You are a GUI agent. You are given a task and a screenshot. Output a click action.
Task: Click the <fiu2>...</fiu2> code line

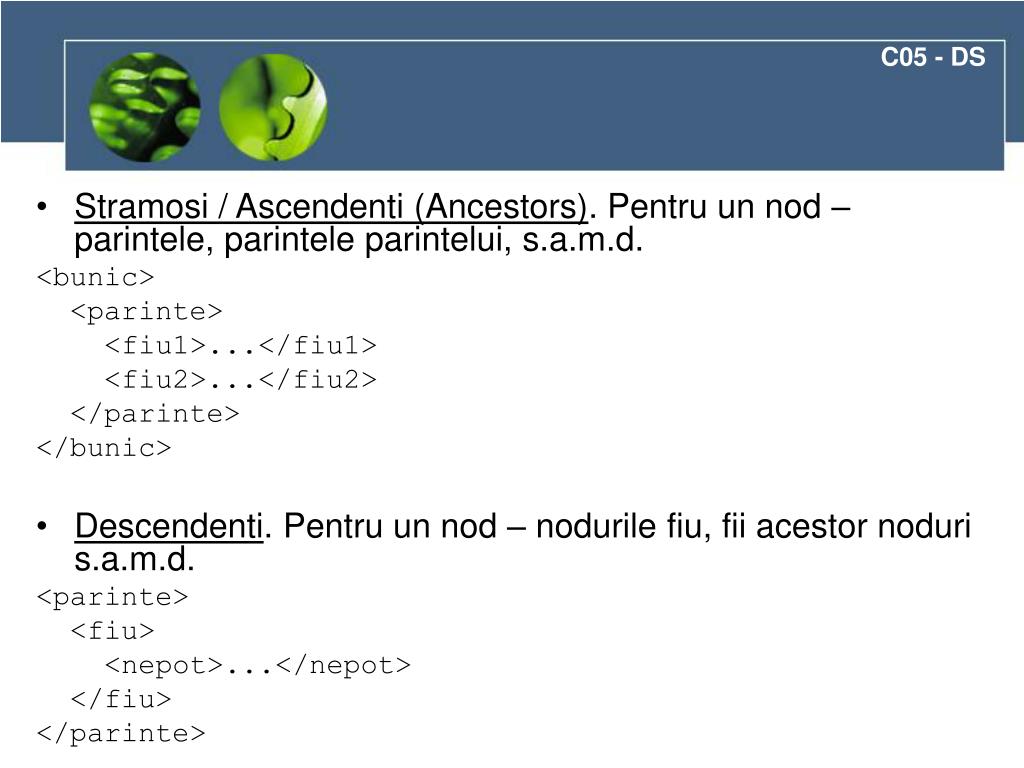[x=241, y=379]
